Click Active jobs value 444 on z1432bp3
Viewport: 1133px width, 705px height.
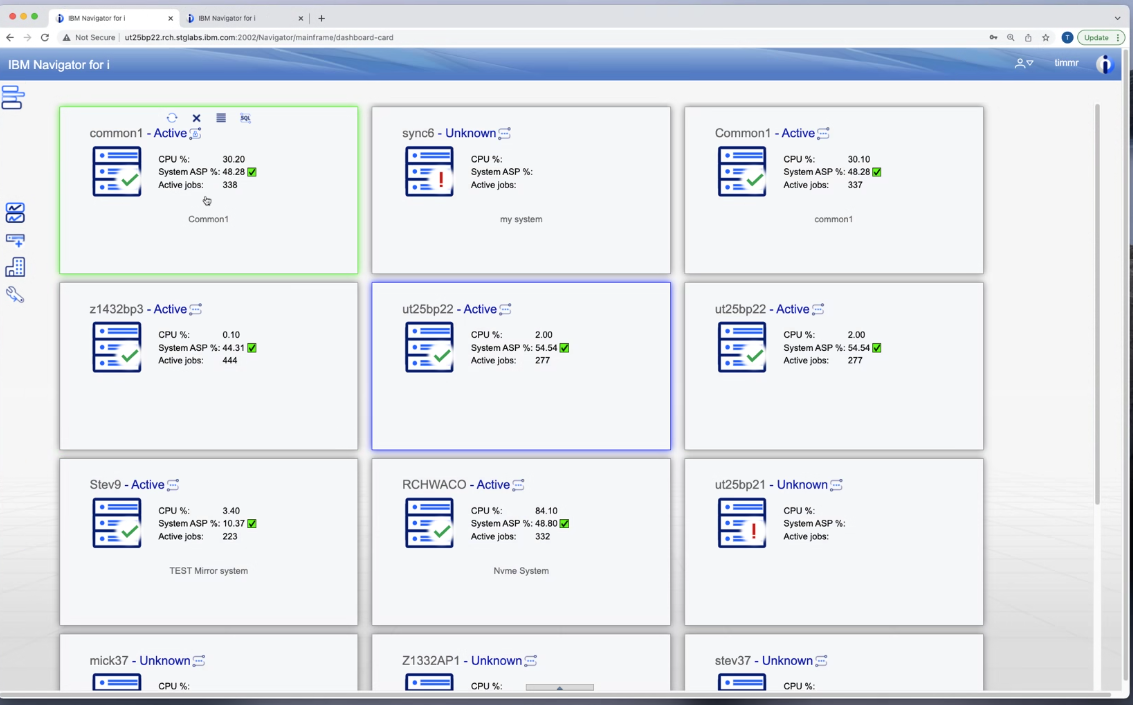(x=230, y=360)
